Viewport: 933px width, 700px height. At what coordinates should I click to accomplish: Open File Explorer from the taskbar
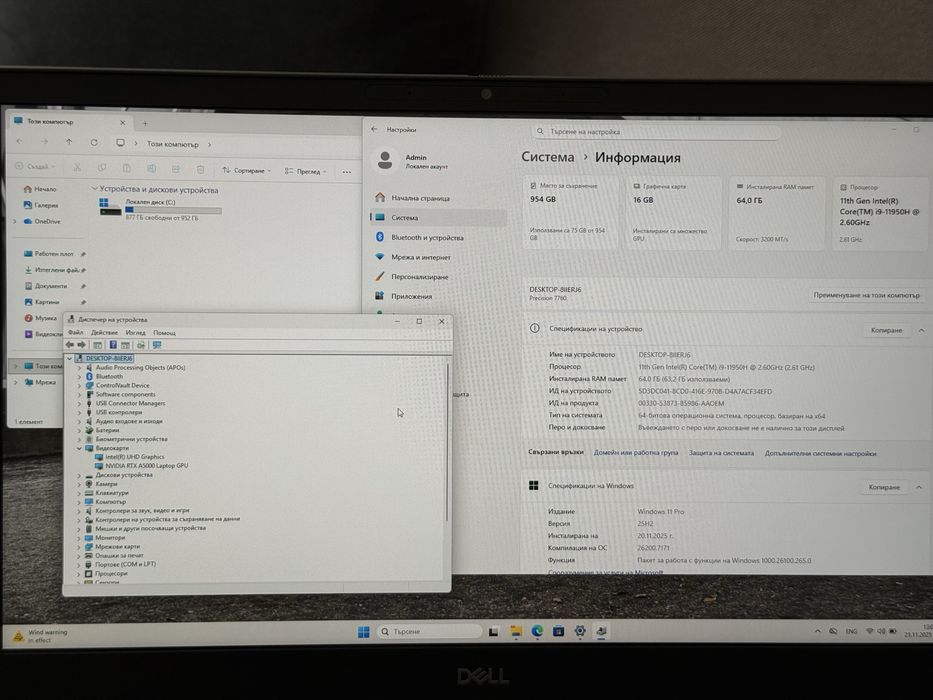515,632
